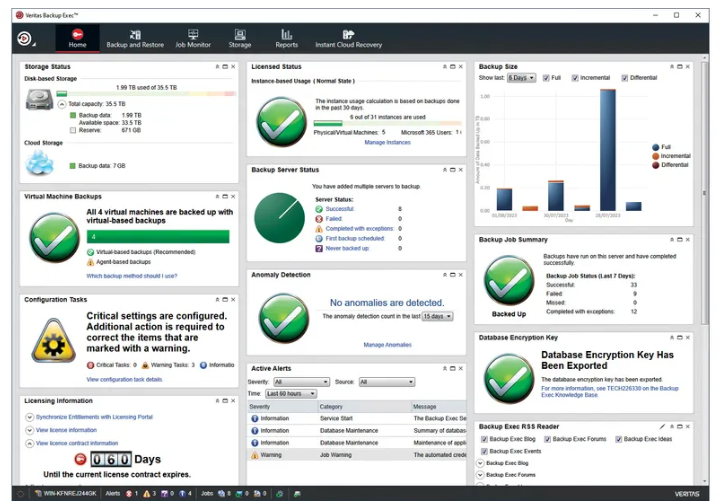This screenshot has height=502, width=721.
Task: Click the disk storage usage bar
Action: [x=146, y=94]
